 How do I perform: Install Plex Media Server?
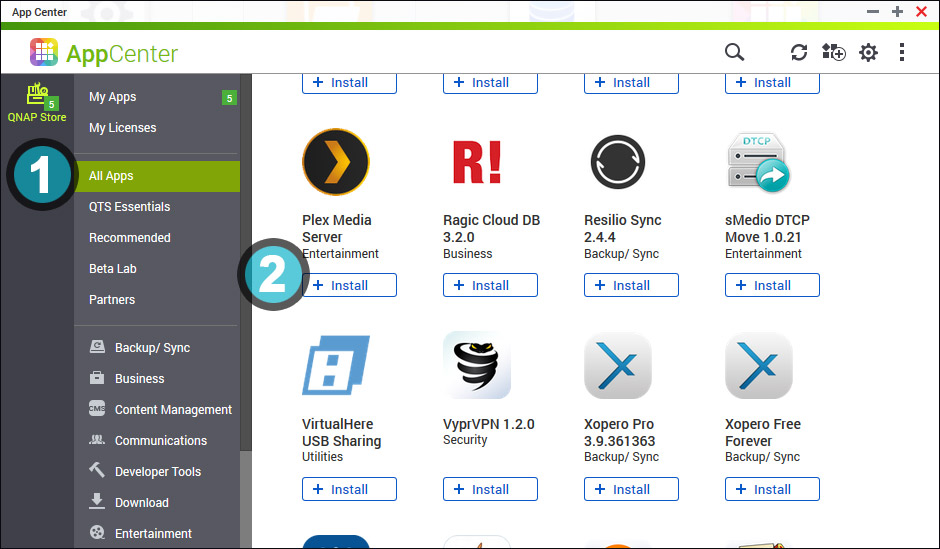pos(349,285)
